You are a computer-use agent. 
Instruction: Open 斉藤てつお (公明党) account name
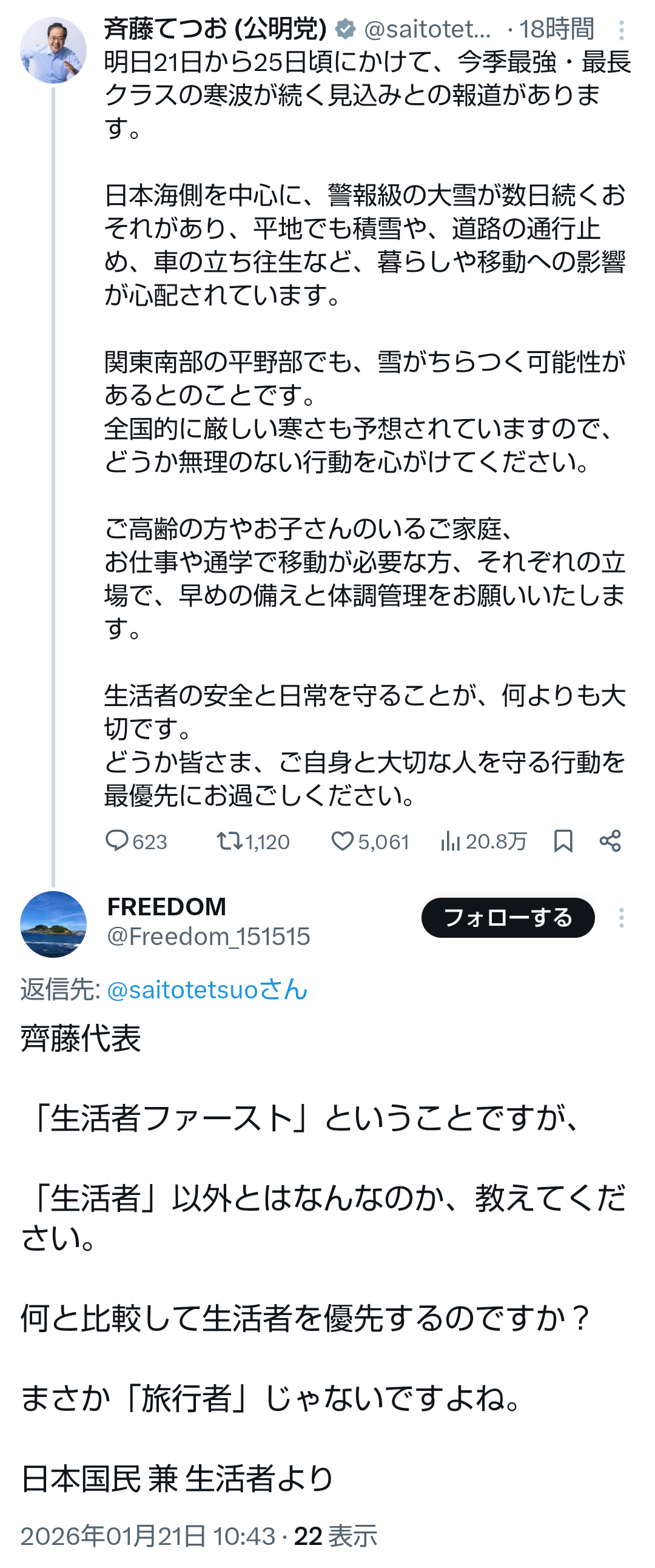215,29
